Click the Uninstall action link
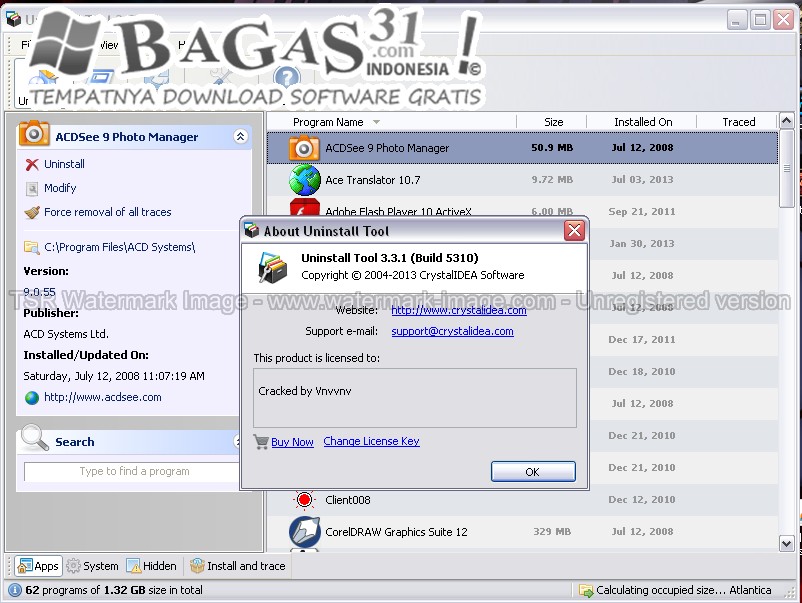This screenshot has height=603, width=802. click(x=64, y=164)
